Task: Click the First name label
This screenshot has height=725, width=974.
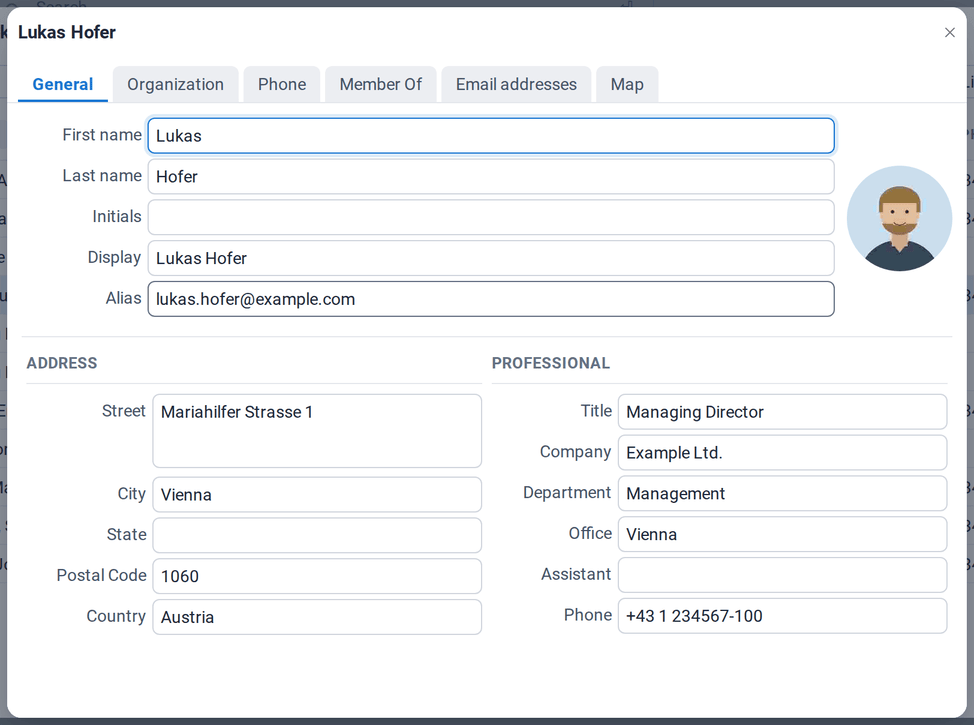Action: pyautogui.click(x=102, y=135)
